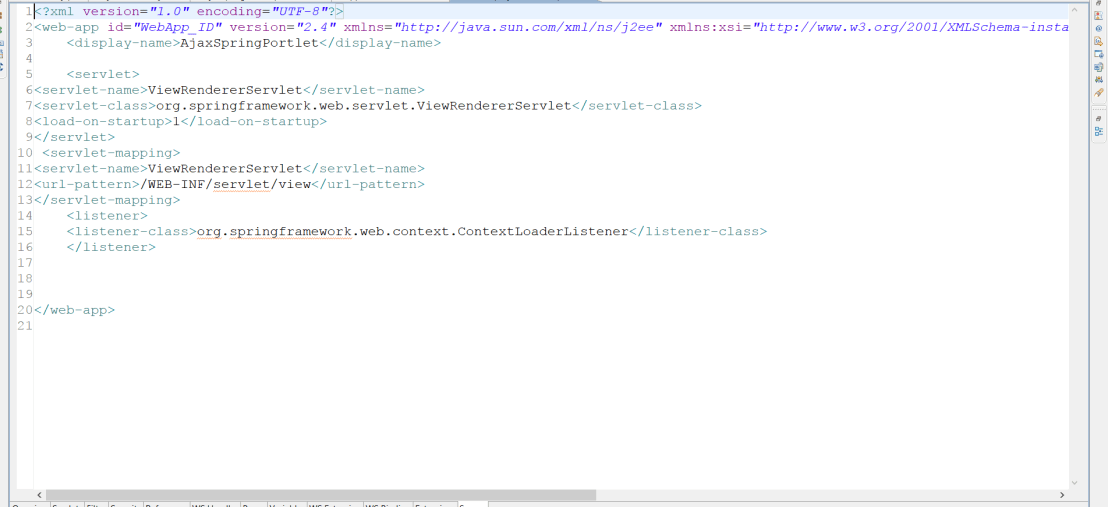Restore the lower minimized view stack
1108x507 pixels.
(1099, 118)
